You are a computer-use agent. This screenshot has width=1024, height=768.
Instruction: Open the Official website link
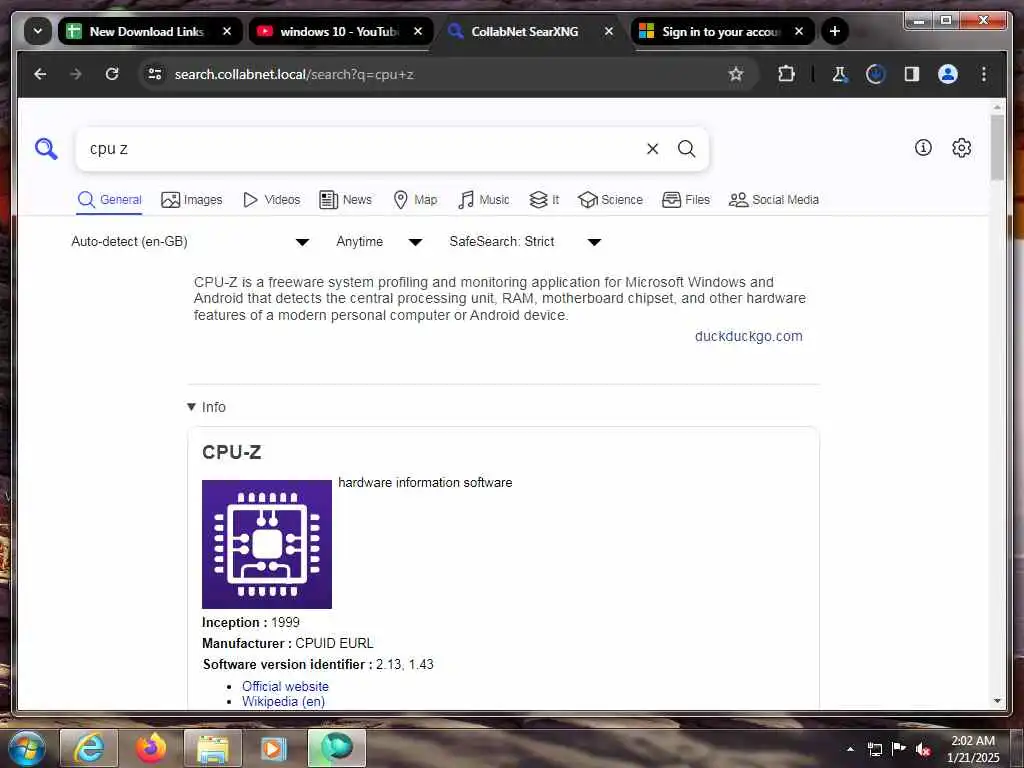click(285, 686)
